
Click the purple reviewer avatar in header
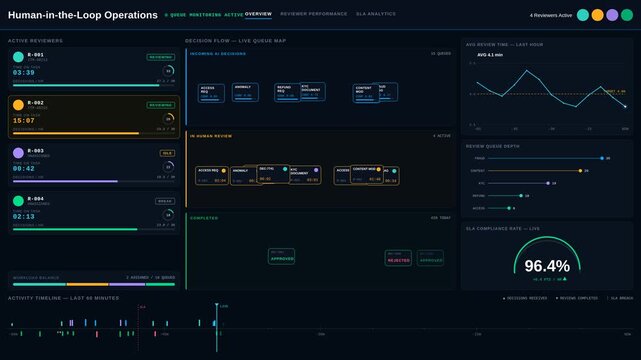point(612,15)
